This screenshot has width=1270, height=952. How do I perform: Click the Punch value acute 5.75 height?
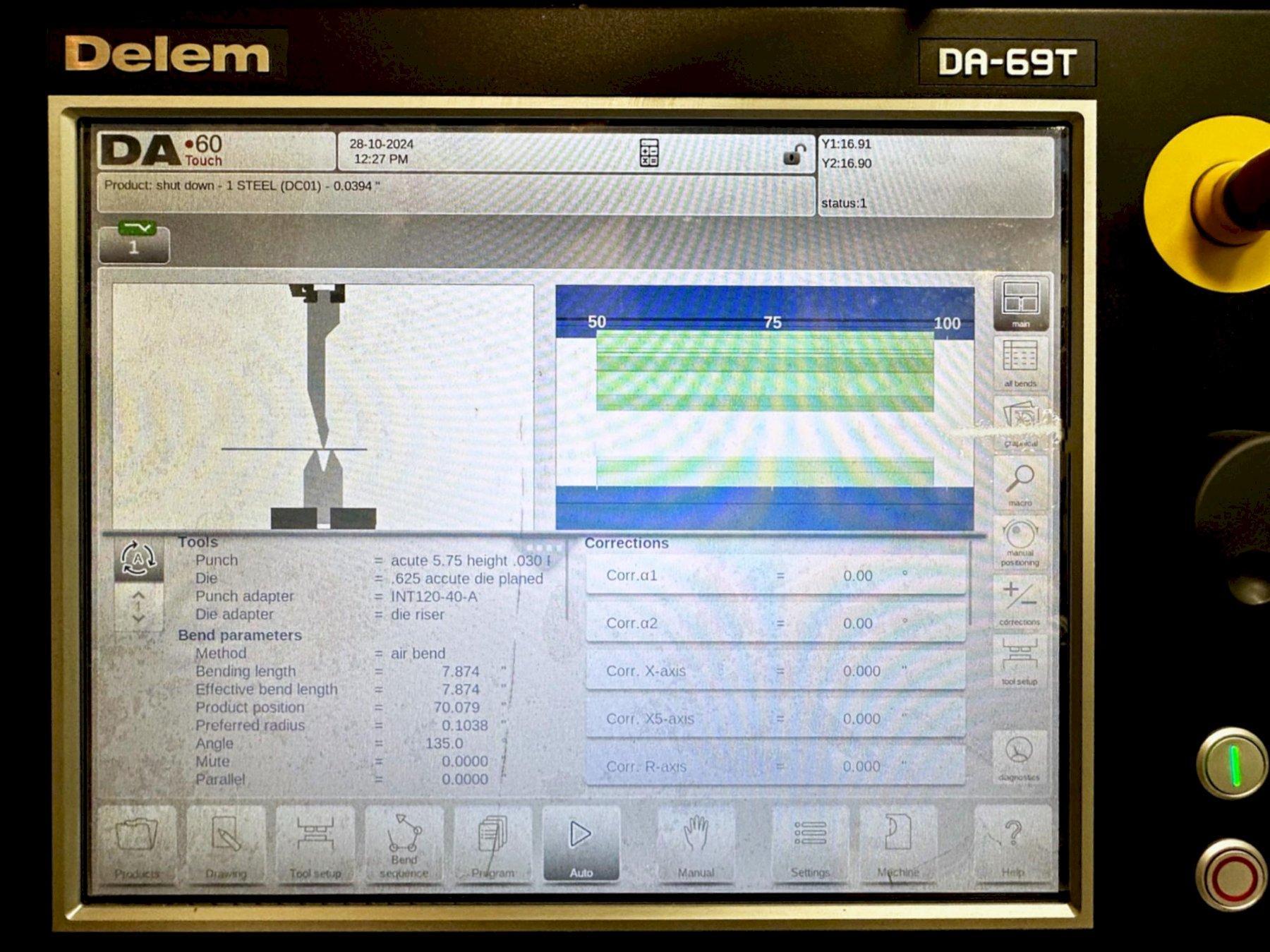470,560
